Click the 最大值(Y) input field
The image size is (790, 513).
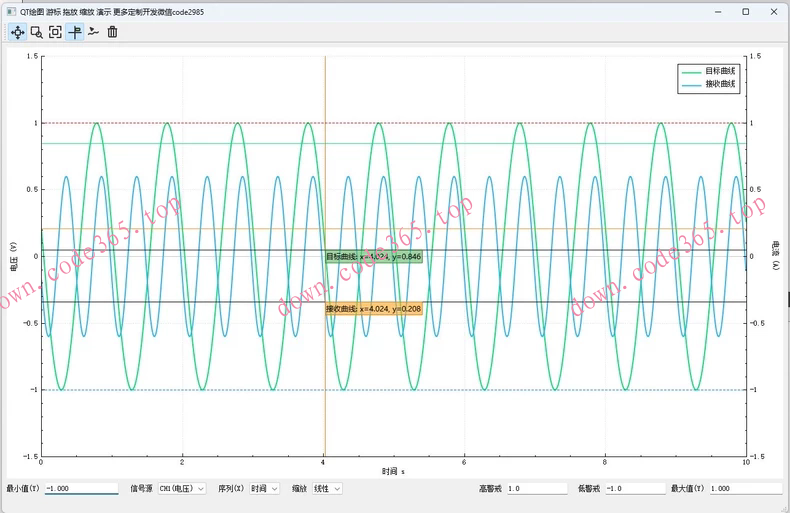[745, 489]
